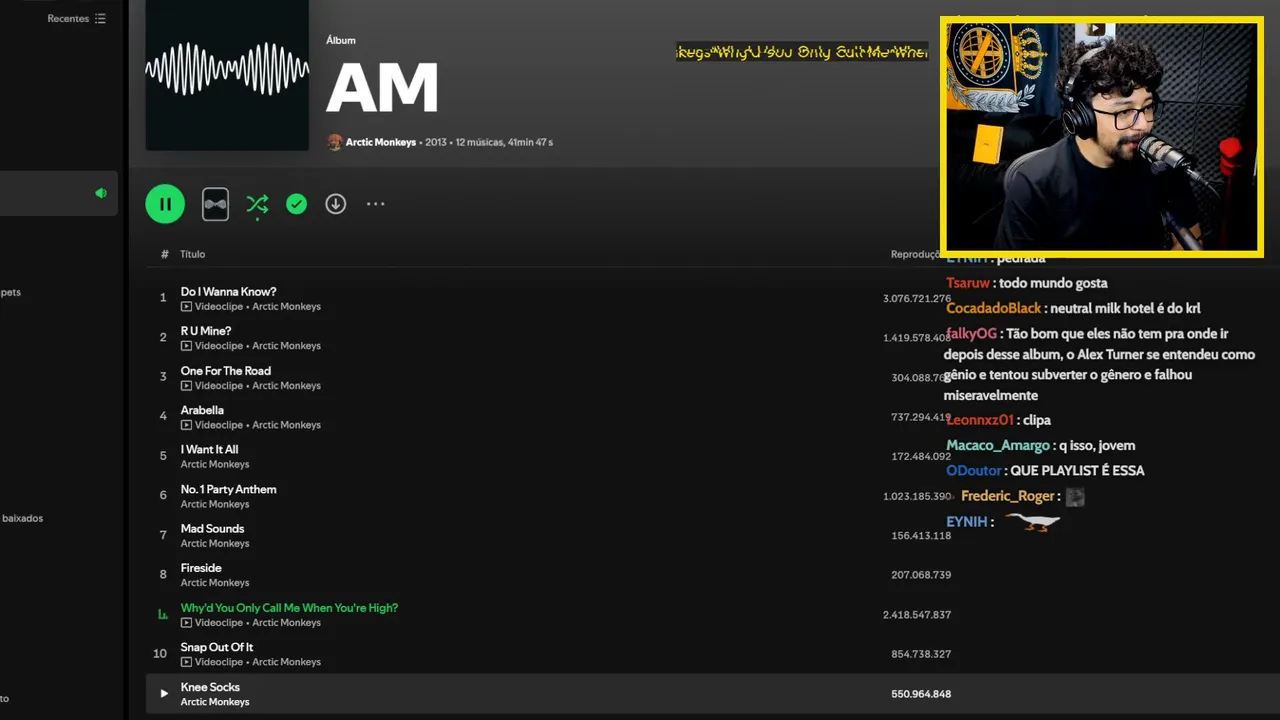
Task: Click the chat username ODoutor
Action: pyautogui.click(x=974, y=470)
